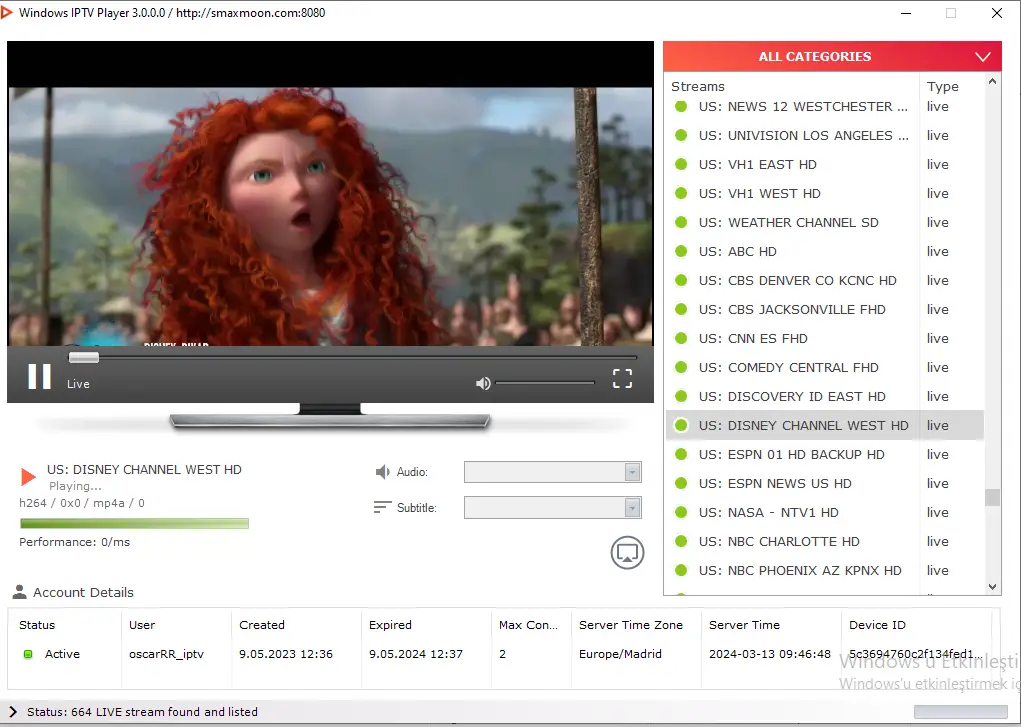Viewport: 1021px width, 727px height.
Task: Click the red play icon beside channel name
Action: pyautogui.click(x=28, y=477)
